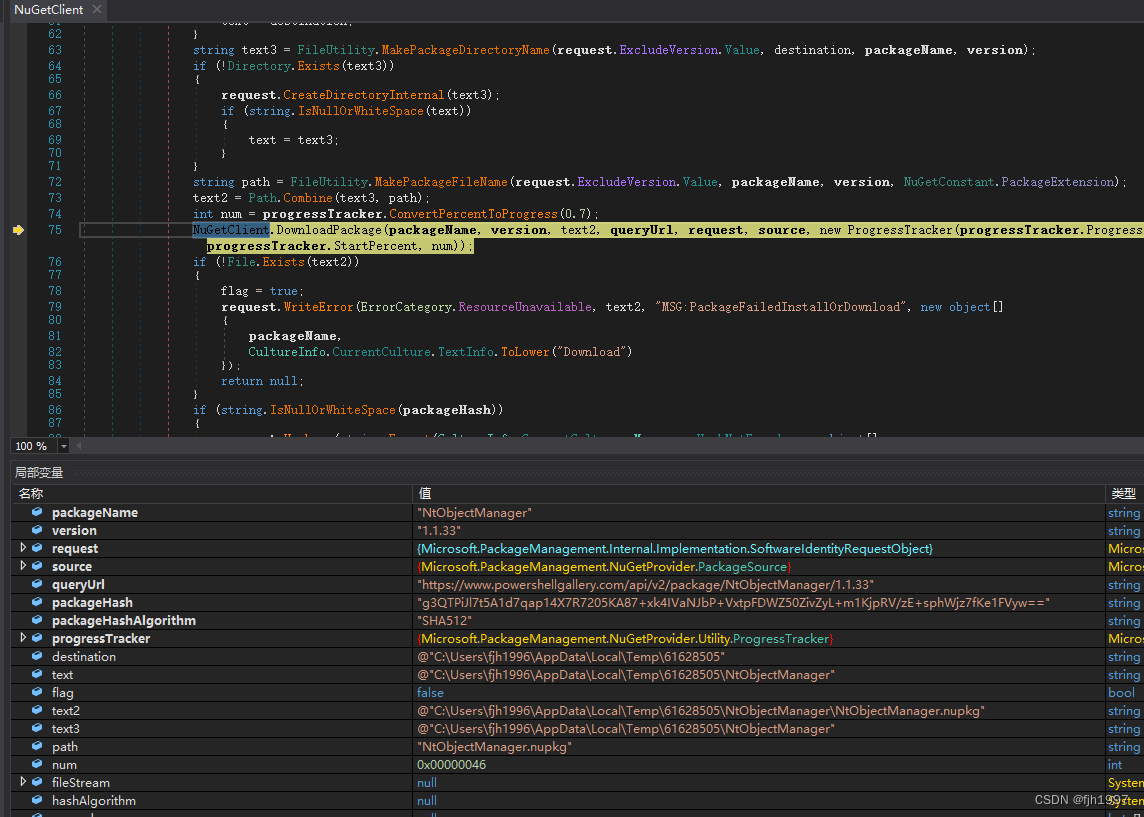Image resolution: width=1144 pixels, height=817 pixels.
Task: Sort locals by the 名称 column header
Action: click(x=31, y=494)
